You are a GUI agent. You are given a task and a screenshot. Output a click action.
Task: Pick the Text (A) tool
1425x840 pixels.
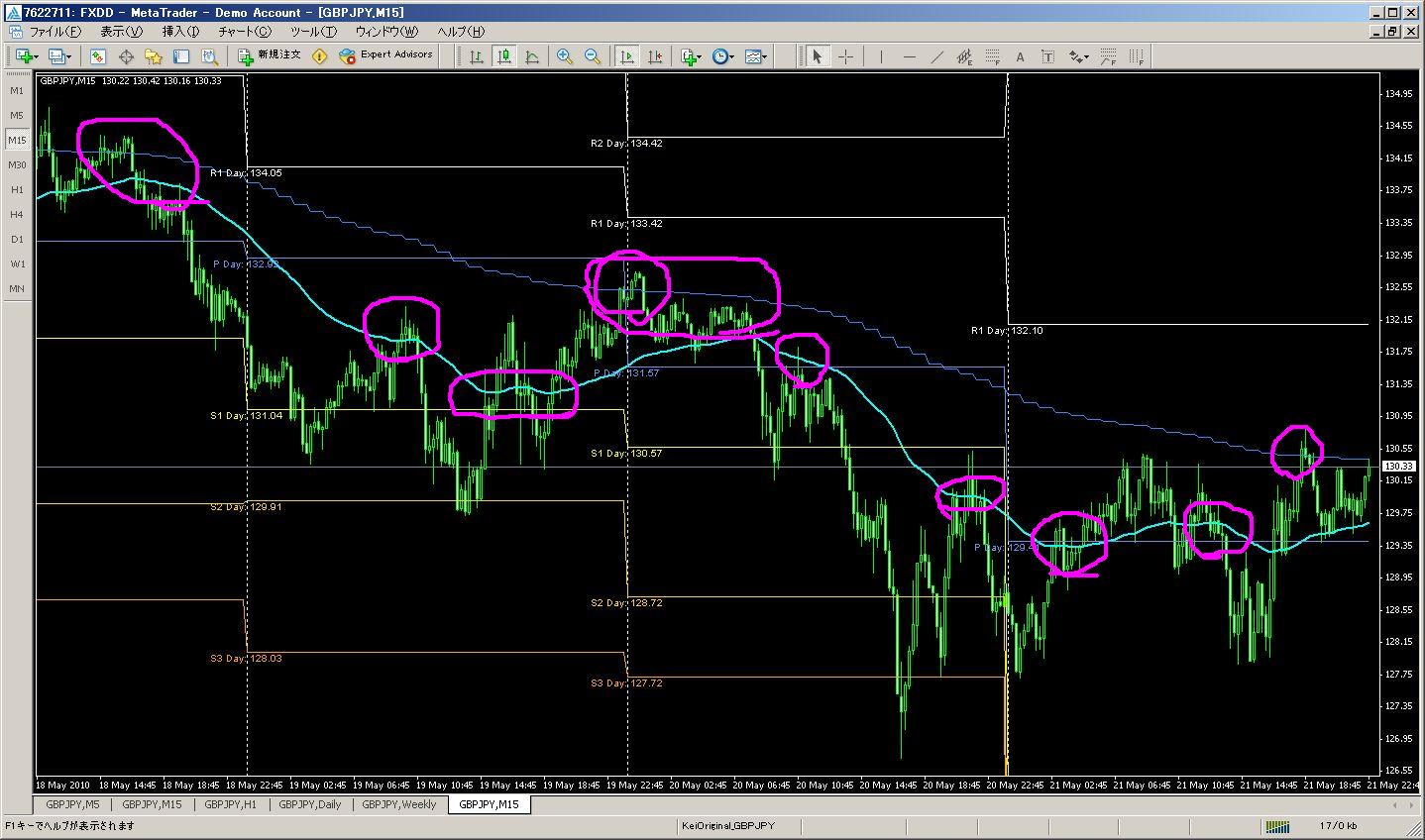1020,56
